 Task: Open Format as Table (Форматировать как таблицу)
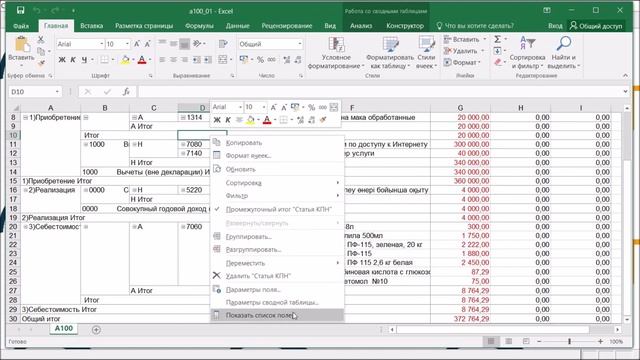coord(390,53)
